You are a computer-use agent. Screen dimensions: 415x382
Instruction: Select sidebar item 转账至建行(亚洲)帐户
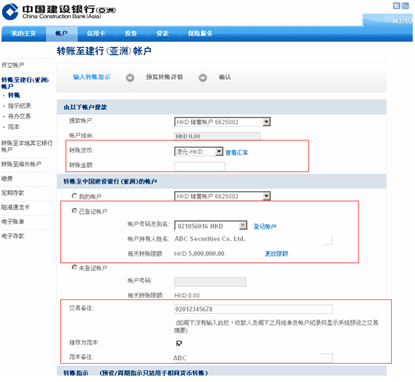click(25, 83)
